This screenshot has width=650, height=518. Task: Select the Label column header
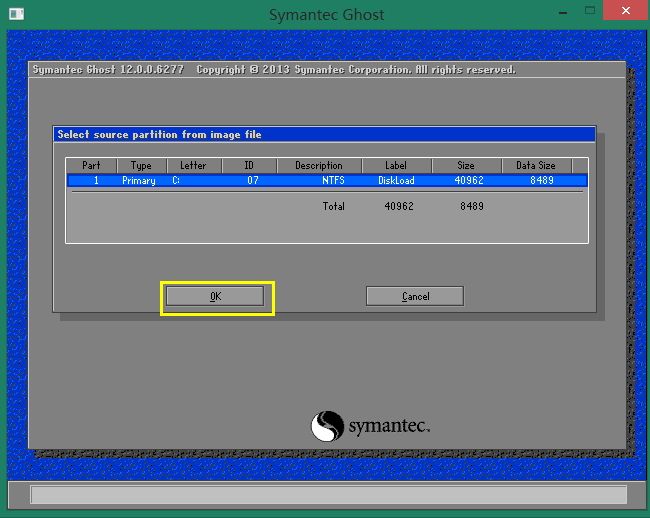click(x=396, y=165)
